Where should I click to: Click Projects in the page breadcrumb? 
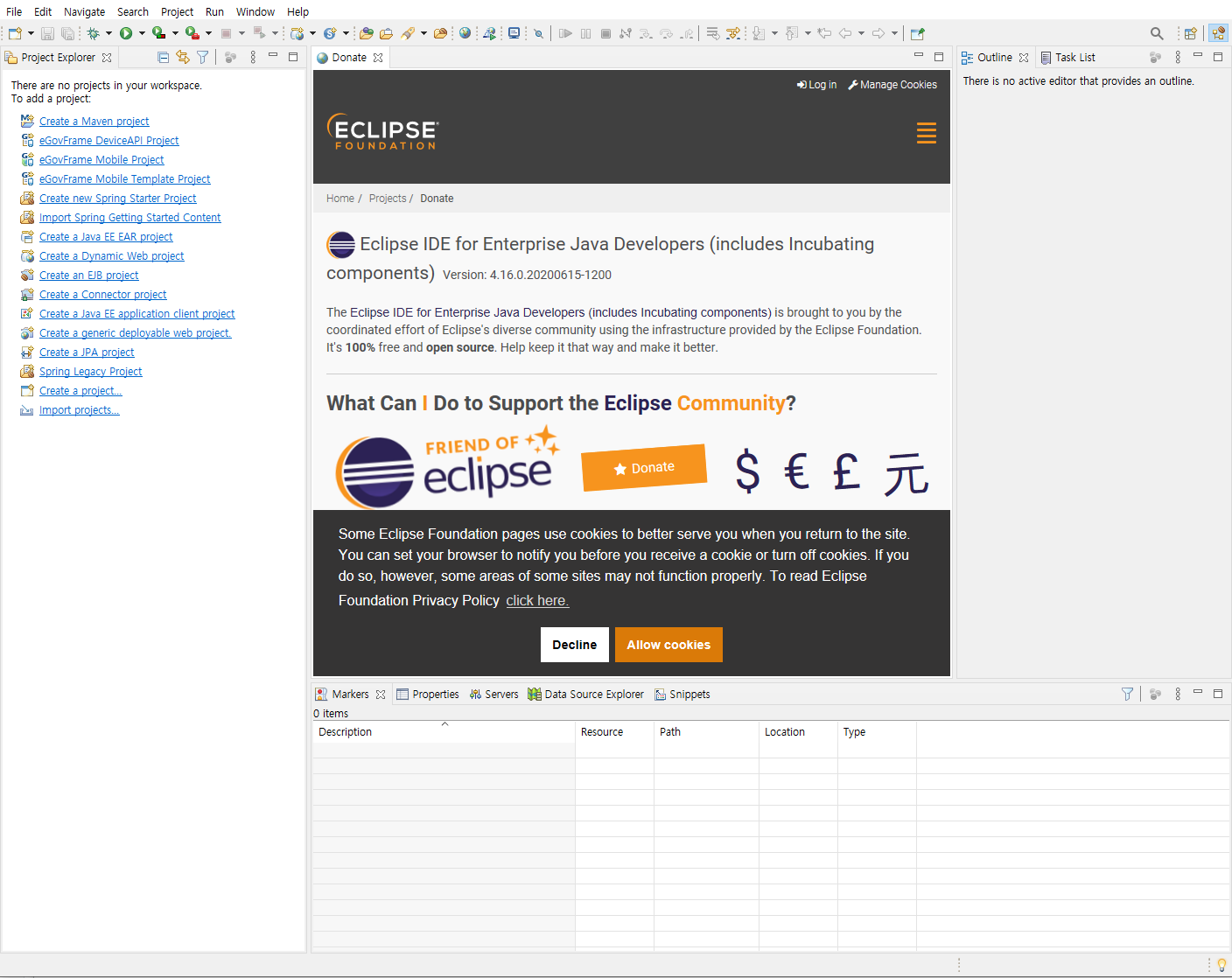pyautogui.click(x=388, y=199)
